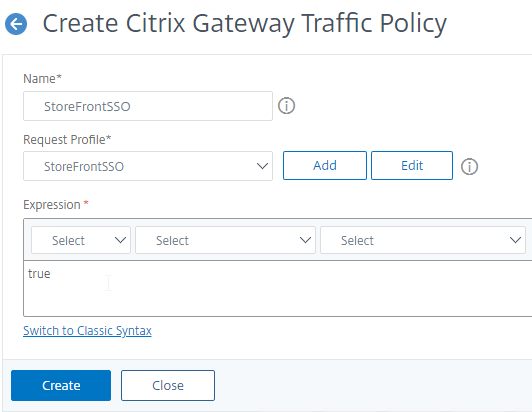Click into the Name field containing StoreFrontSSO

[x=148, y=106]
